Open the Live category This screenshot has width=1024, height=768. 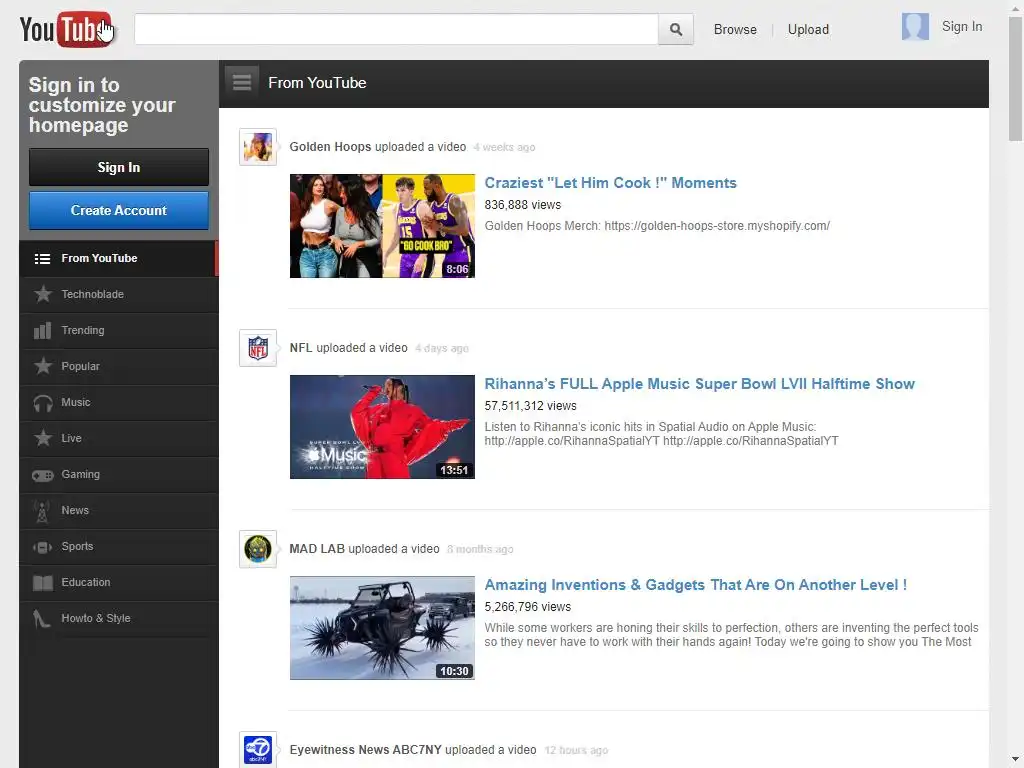tap(119, 438)
